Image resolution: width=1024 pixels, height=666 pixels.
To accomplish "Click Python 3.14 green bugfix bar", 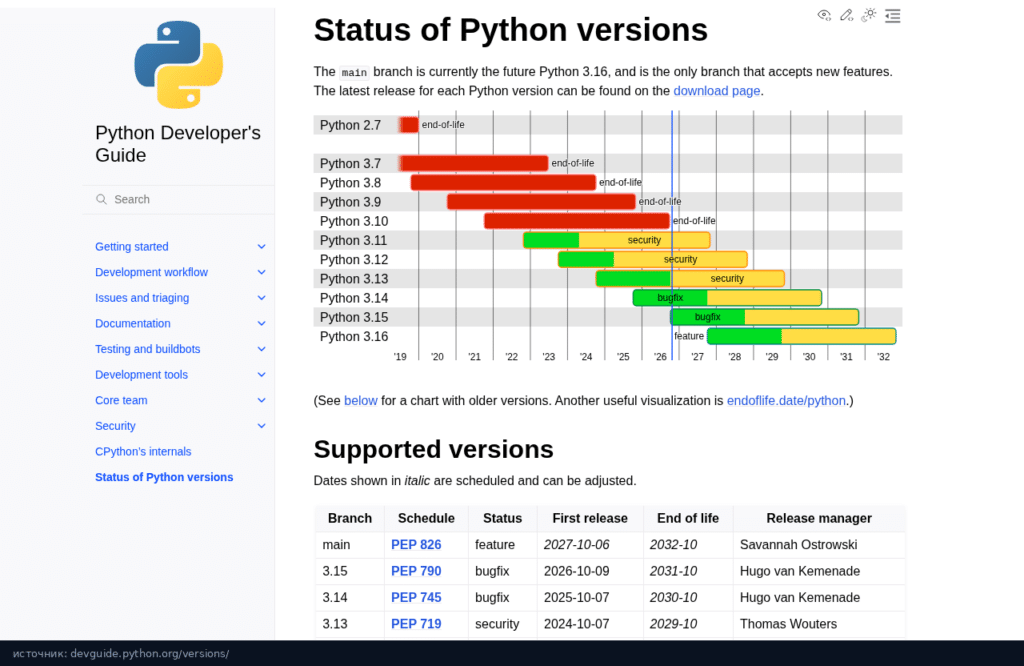I will 670,298.
